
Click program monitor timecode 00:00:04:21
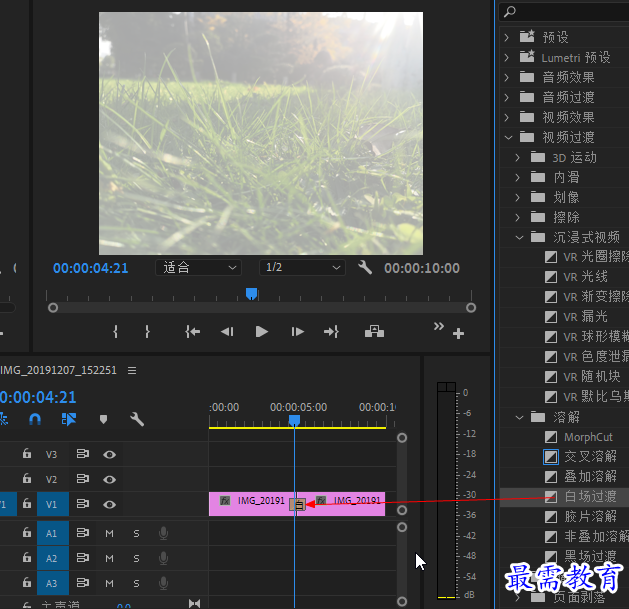point(90,268)
